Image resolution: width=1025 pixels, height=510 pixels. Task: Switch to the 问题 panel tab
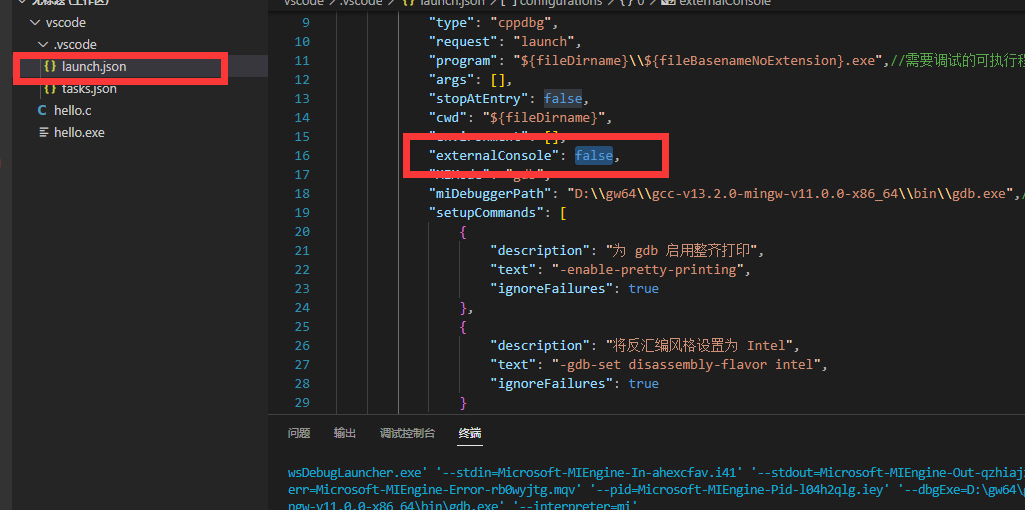[299, 433]
